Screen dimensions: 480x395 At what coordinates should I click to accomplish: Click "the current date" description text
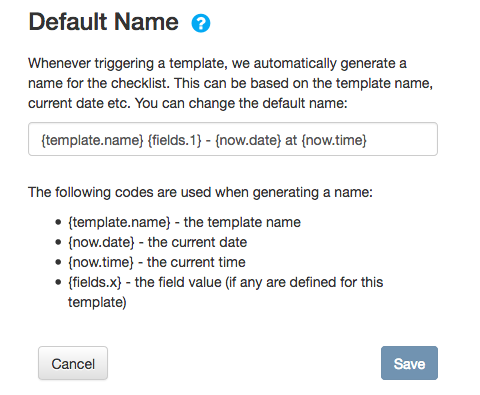pyautogui.click(x=197, y=242)
